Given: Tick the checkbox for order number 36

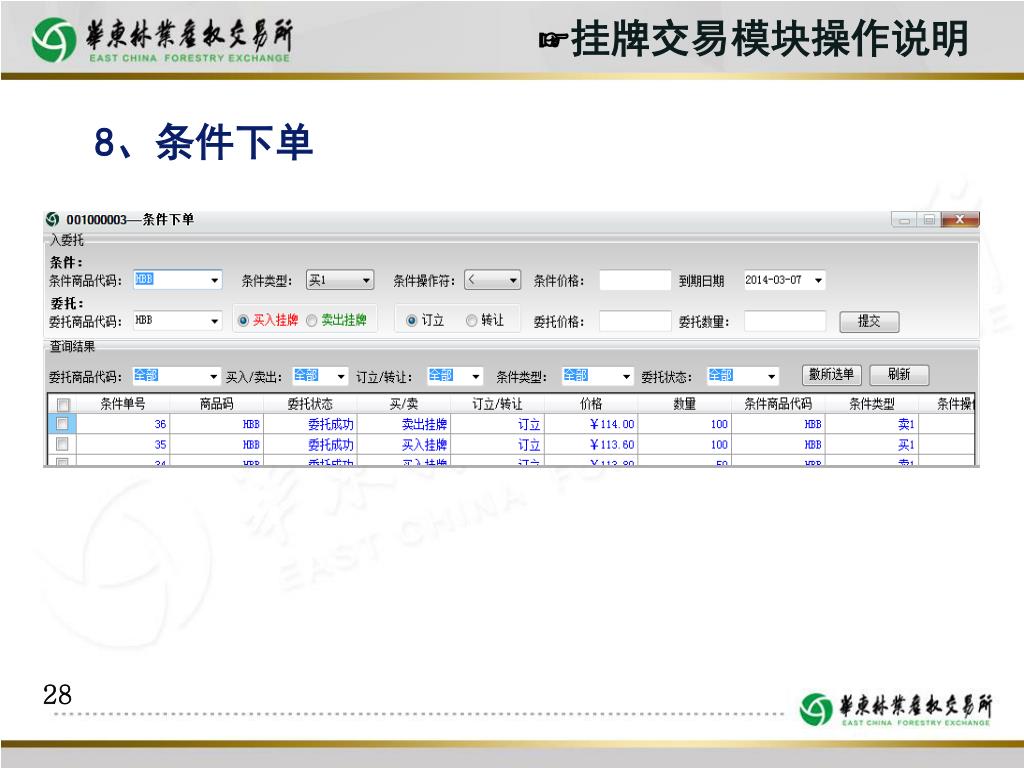Looking at the screenshot, I should tap(62, 424).
